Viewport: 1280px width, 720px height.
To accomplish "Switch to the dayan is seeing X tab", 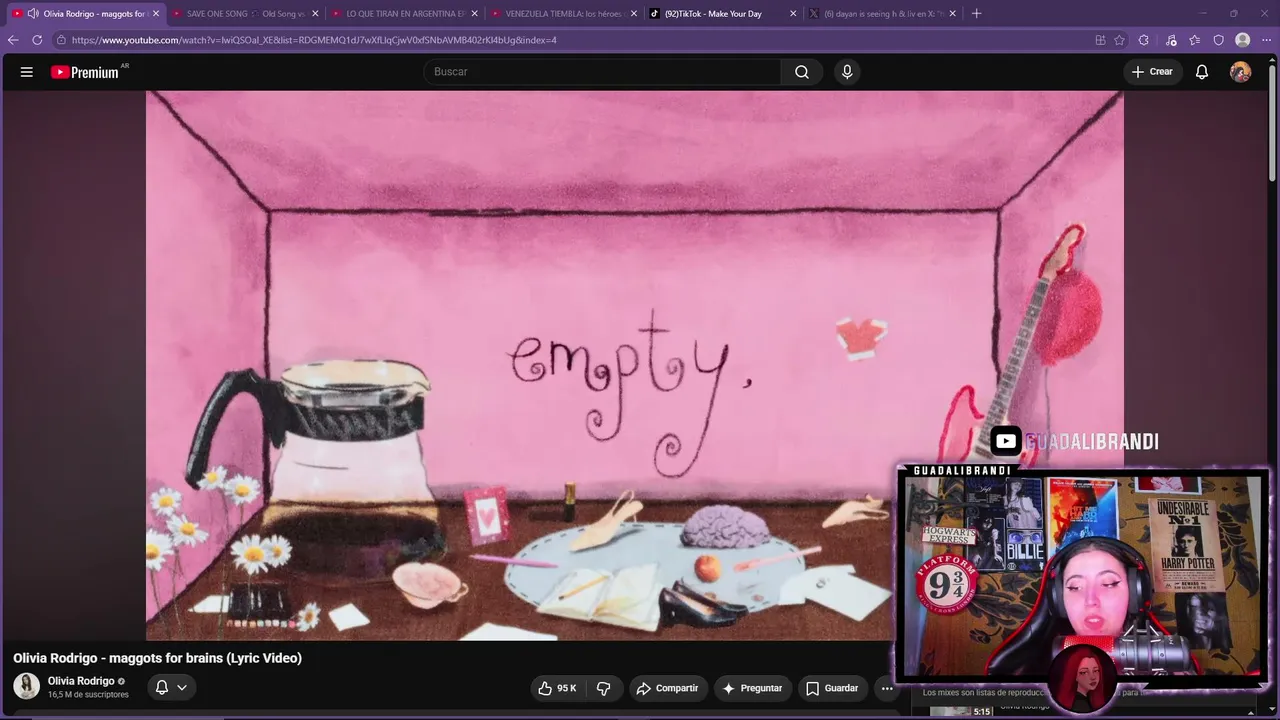I will pos(882,14).
